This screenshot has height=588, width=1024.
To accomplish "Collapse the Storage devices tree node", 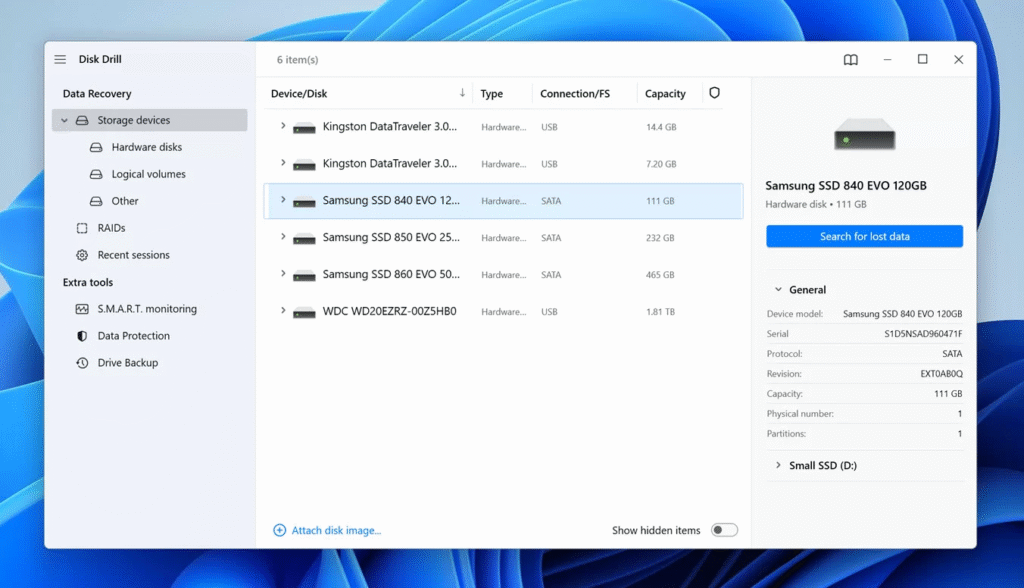I will (65, 121).
